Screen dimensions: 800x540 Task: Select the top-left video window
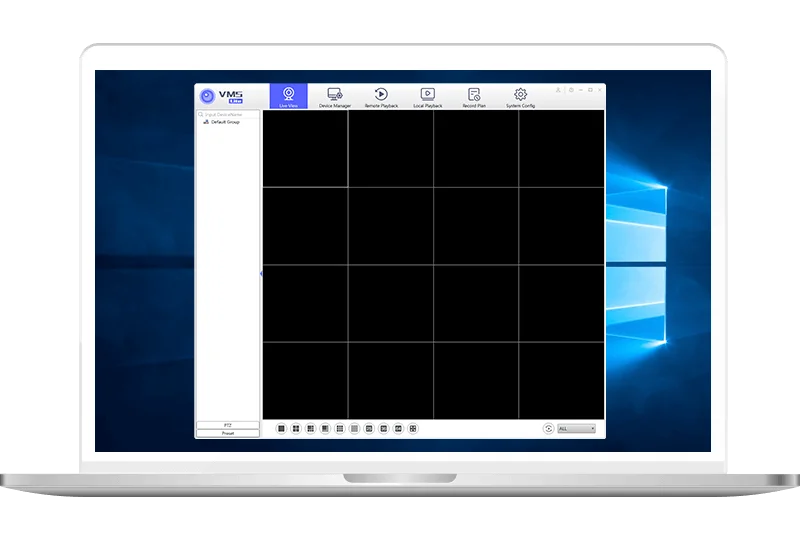pos(305,149)
